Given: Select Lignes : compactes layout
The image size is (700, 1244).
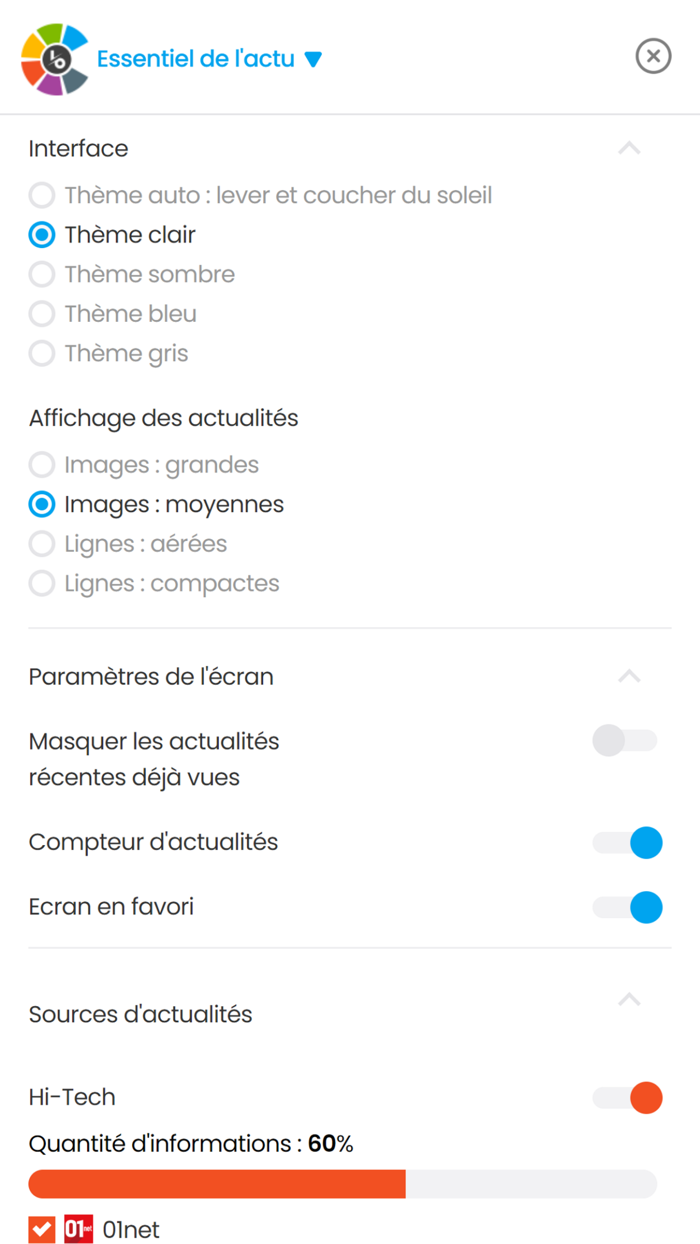Looking at the screenshot, I should point(42,583).
